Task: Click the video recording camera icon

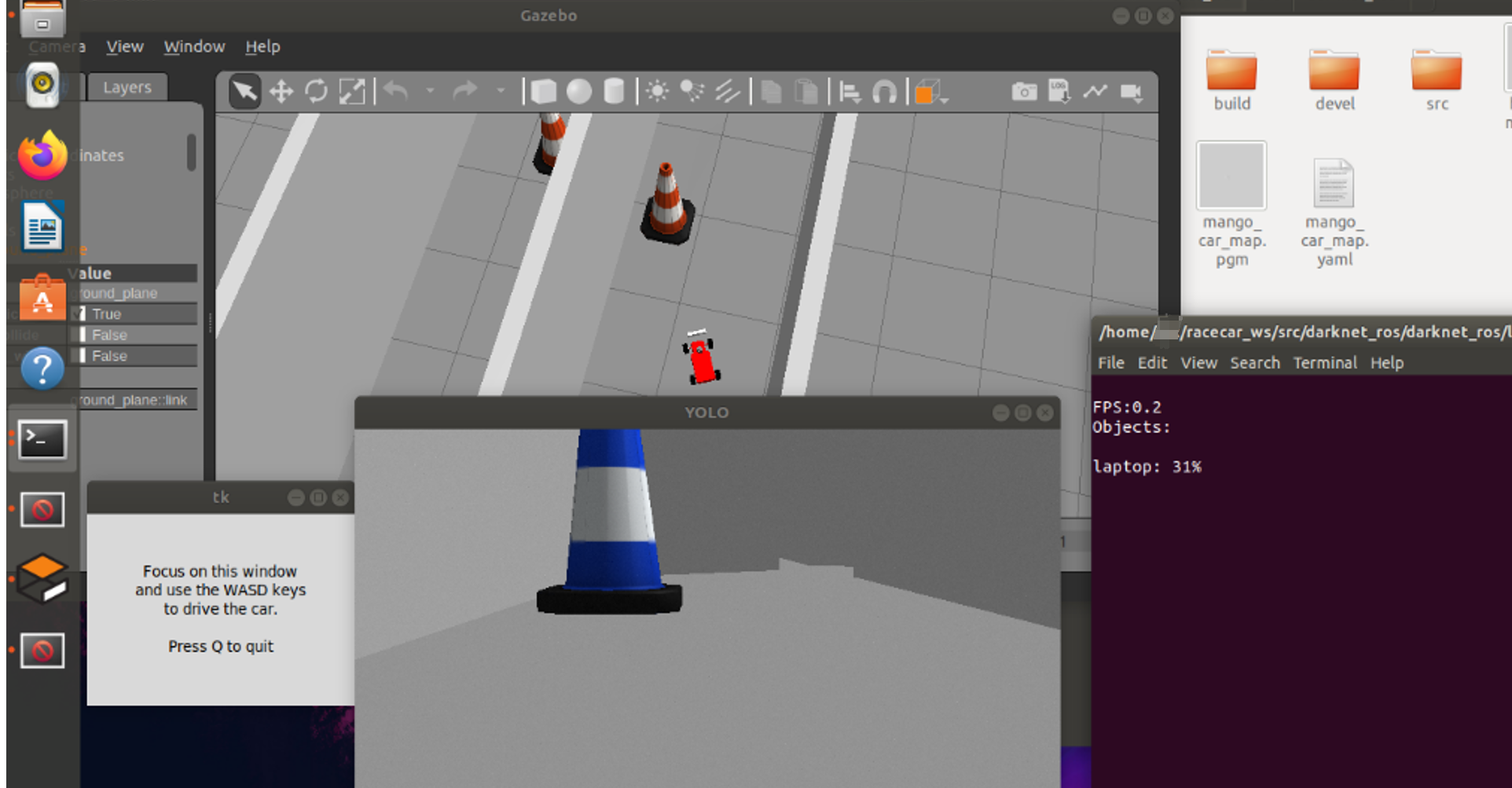Action: tap(1131, 92)
